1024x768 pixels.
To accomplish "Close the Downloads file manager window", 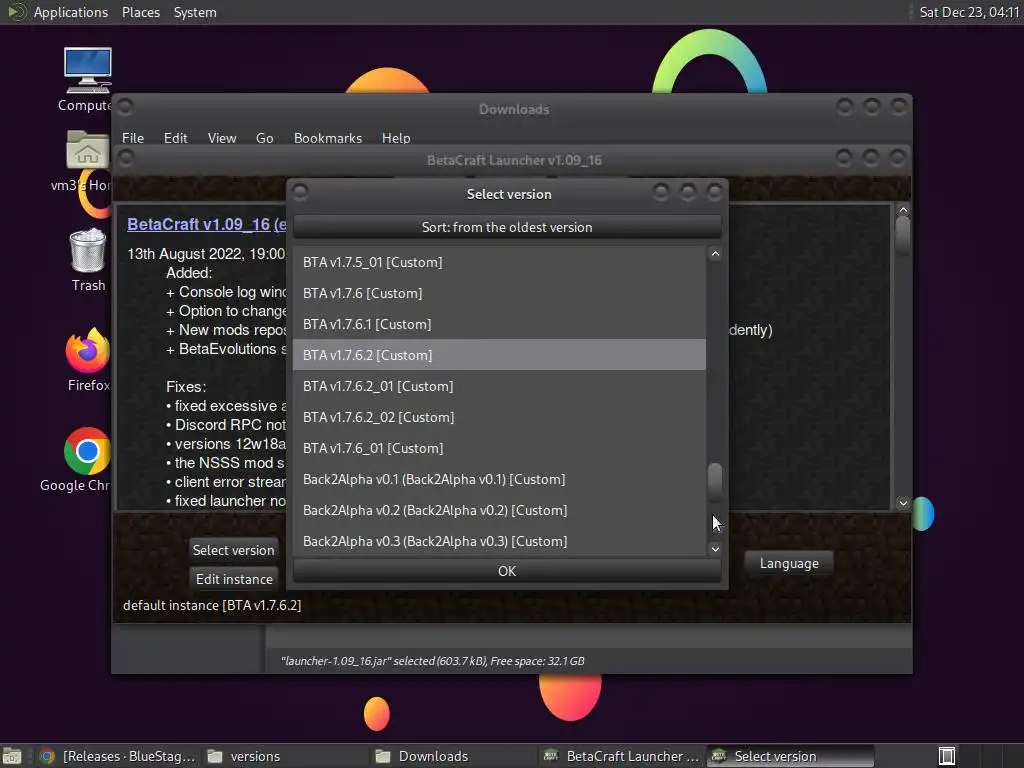I will tap(899, 106).
